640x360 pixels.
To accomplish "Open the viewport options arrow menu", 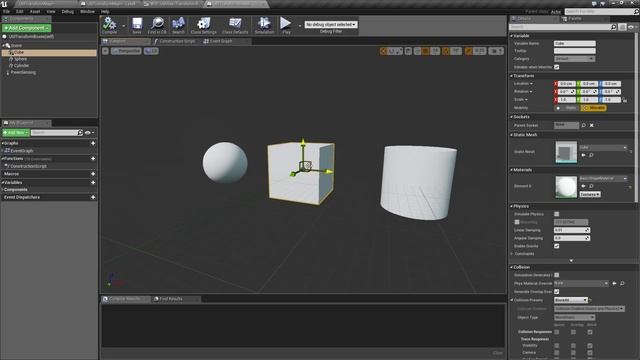I will coord(105,51).
